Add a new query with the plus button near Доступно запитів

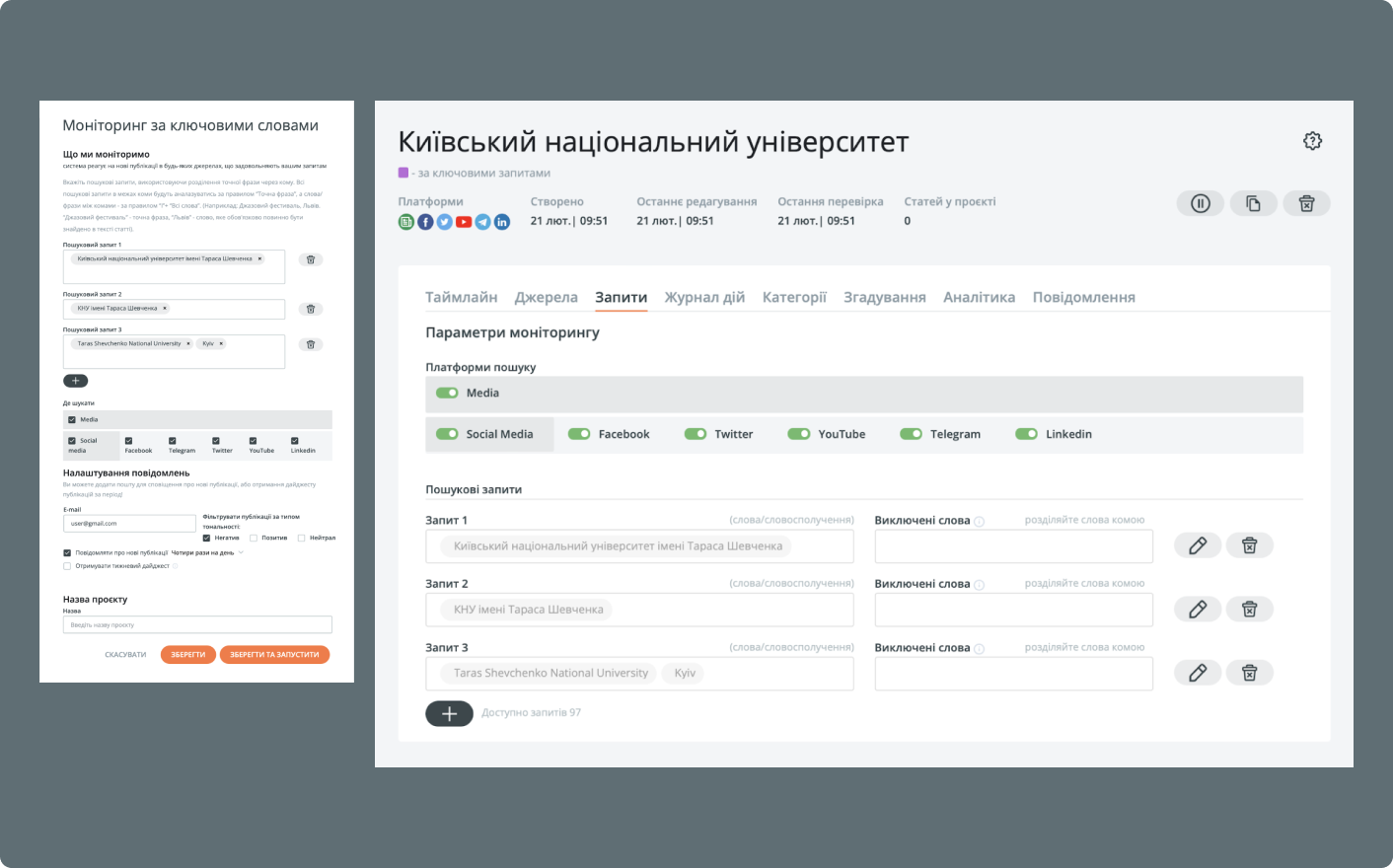449,713
